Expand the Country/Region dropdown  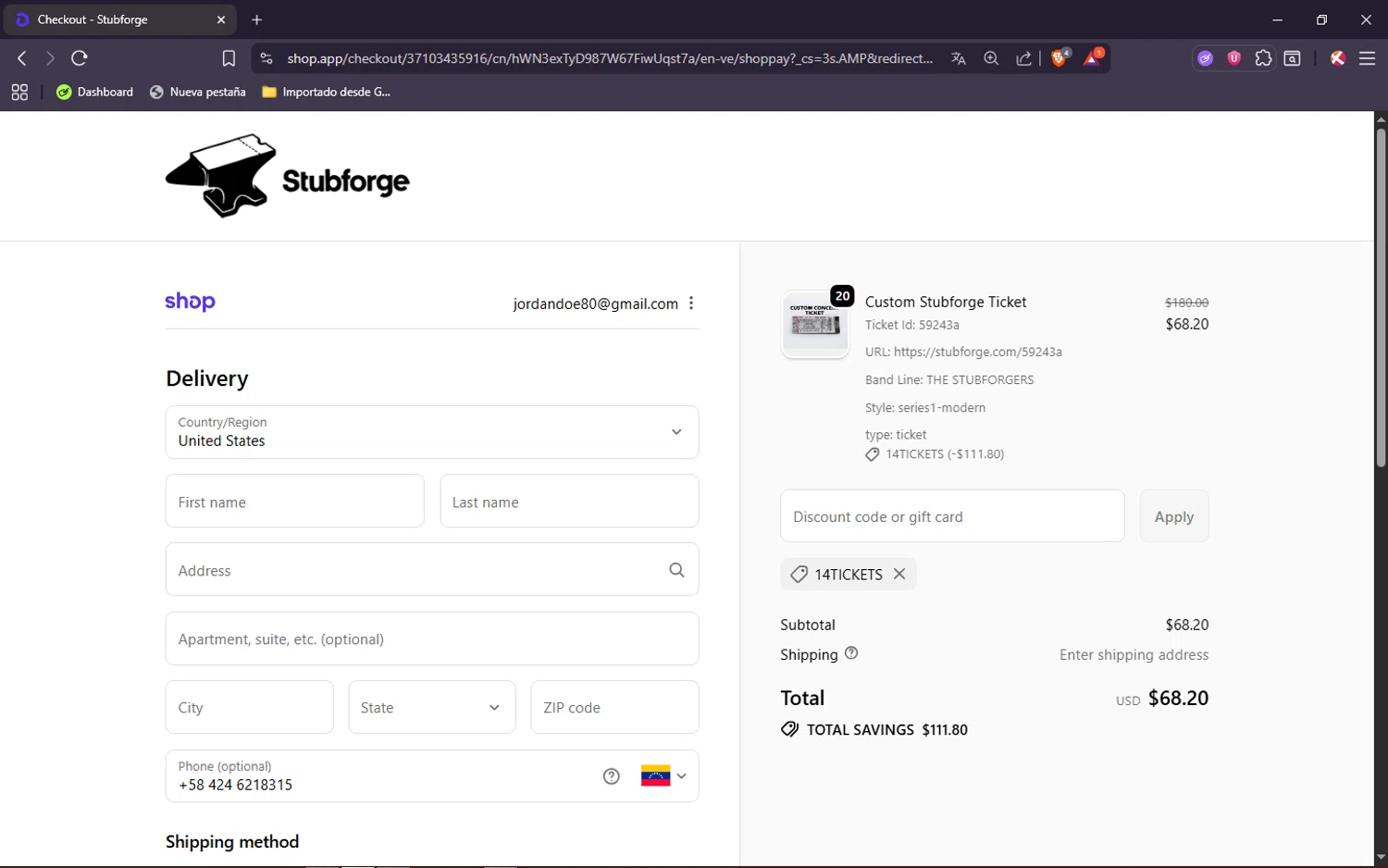(x=432, y=432)
